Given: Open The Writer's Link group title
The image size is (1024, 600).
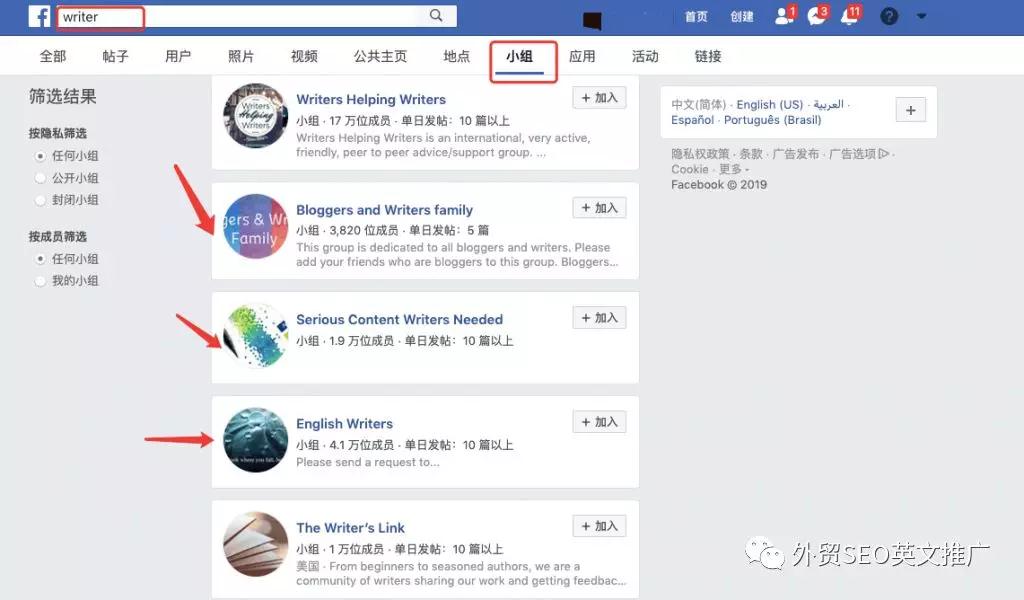Looking at the screenshot, I should (350, 528).
